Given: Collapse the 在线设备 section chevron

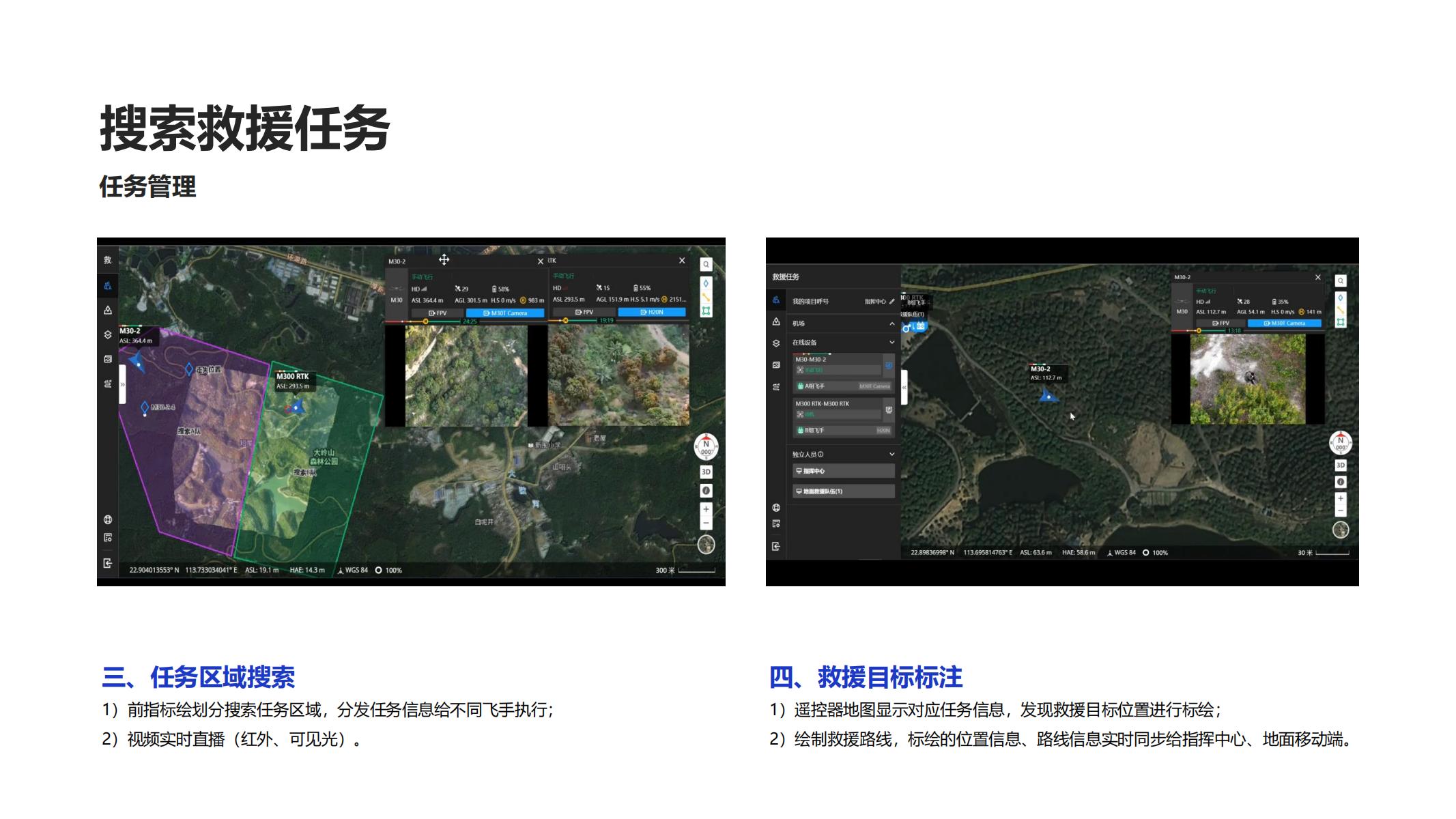Looking at the screenshot, I should [891, 343].
